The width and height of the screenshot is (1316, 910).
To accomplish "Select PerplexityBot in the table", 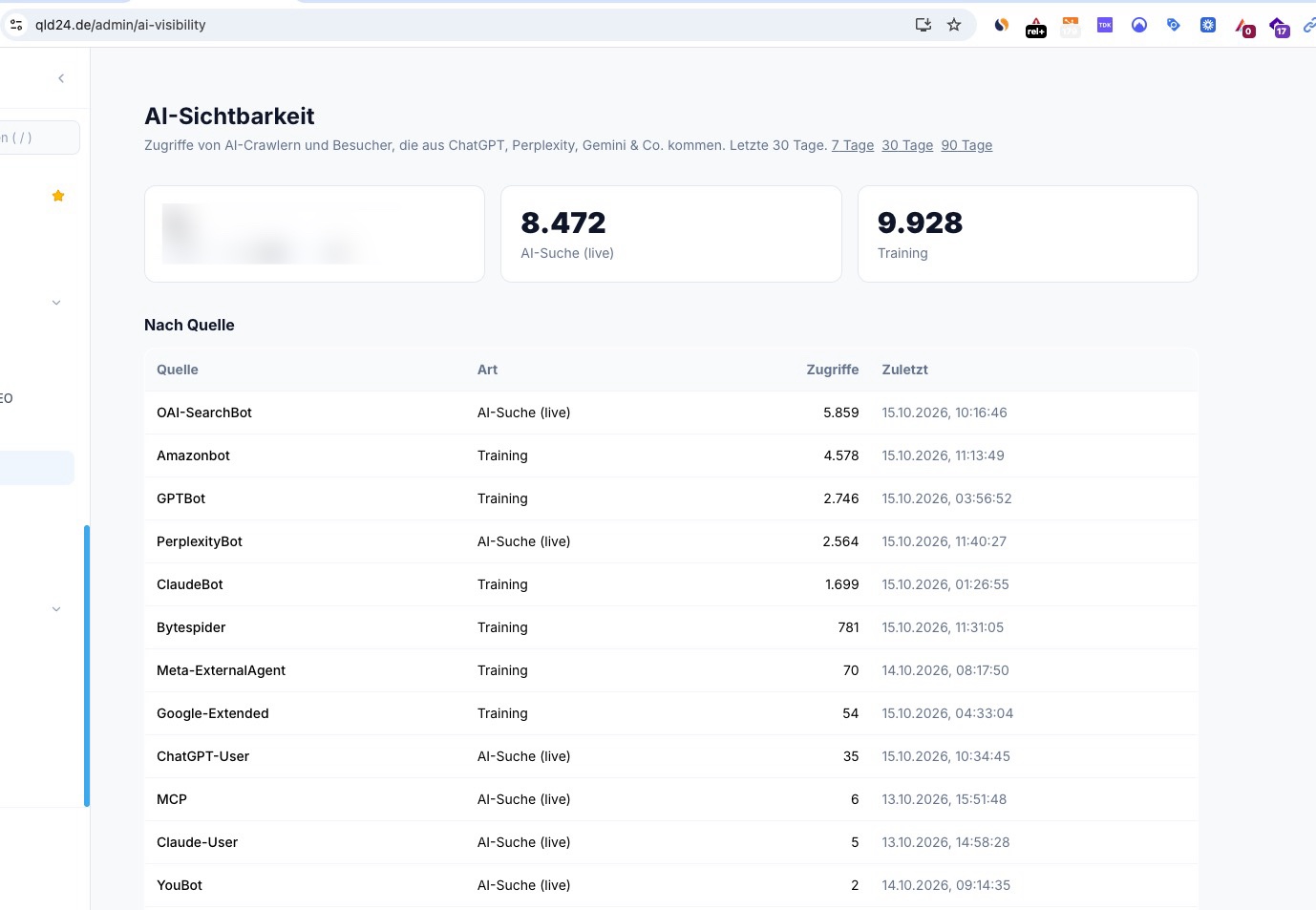I will click(x=200, y=541).
